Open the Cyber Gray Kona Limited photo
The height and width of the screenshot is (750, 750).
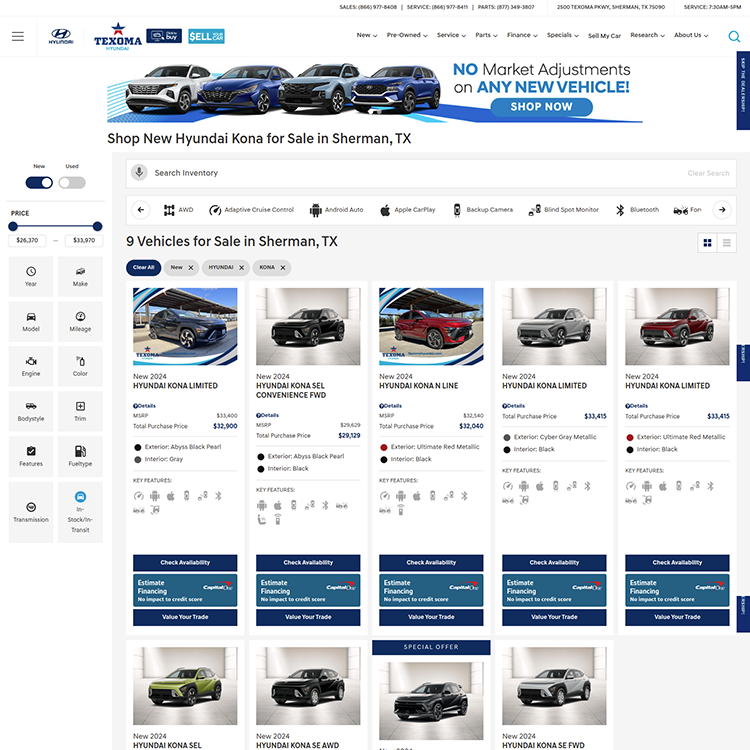point(554,326)
